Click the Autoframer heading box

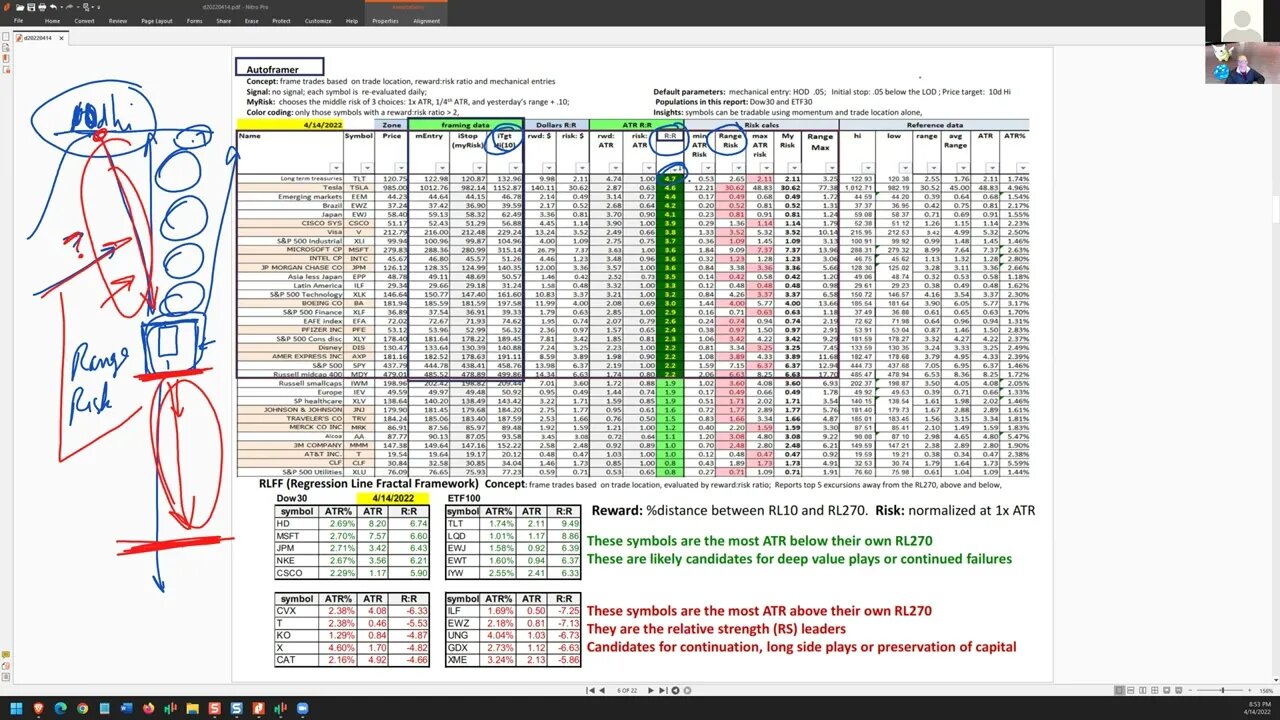click(281, 69)
